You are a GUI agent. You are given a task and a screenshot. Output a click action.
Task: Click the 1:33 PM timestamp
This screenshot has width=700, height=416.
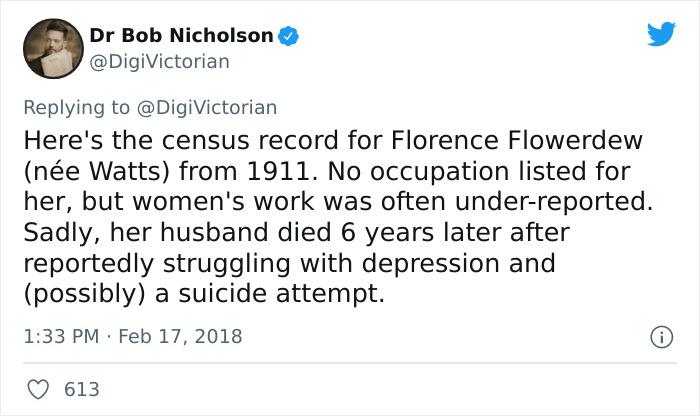click(x=60, y=336)
